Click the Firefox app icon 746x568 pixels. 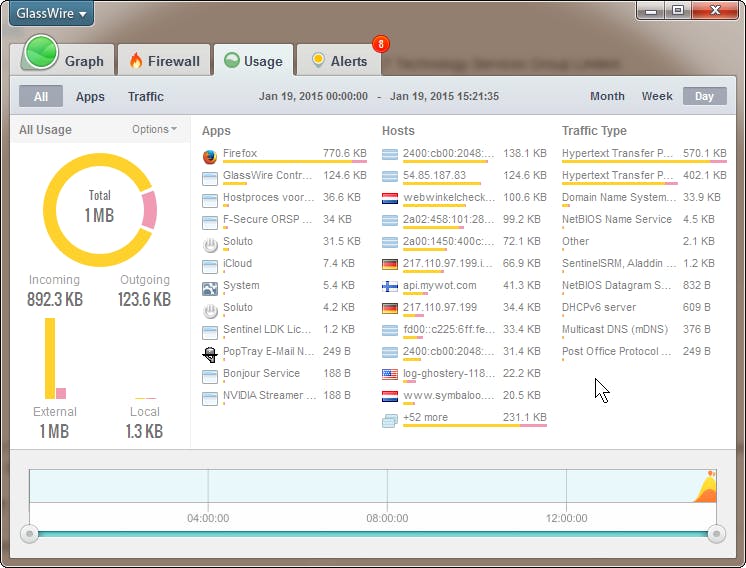210,156
